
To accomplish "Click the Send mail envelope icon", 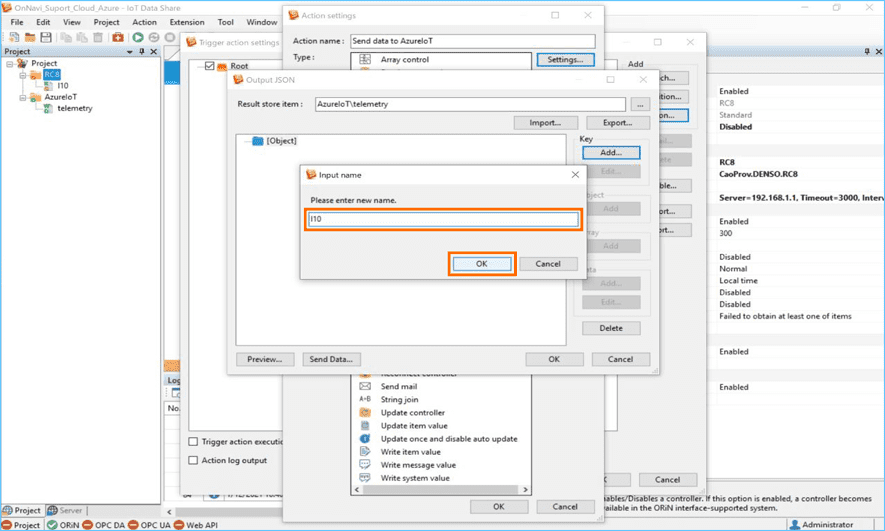I will coord(365,387).
